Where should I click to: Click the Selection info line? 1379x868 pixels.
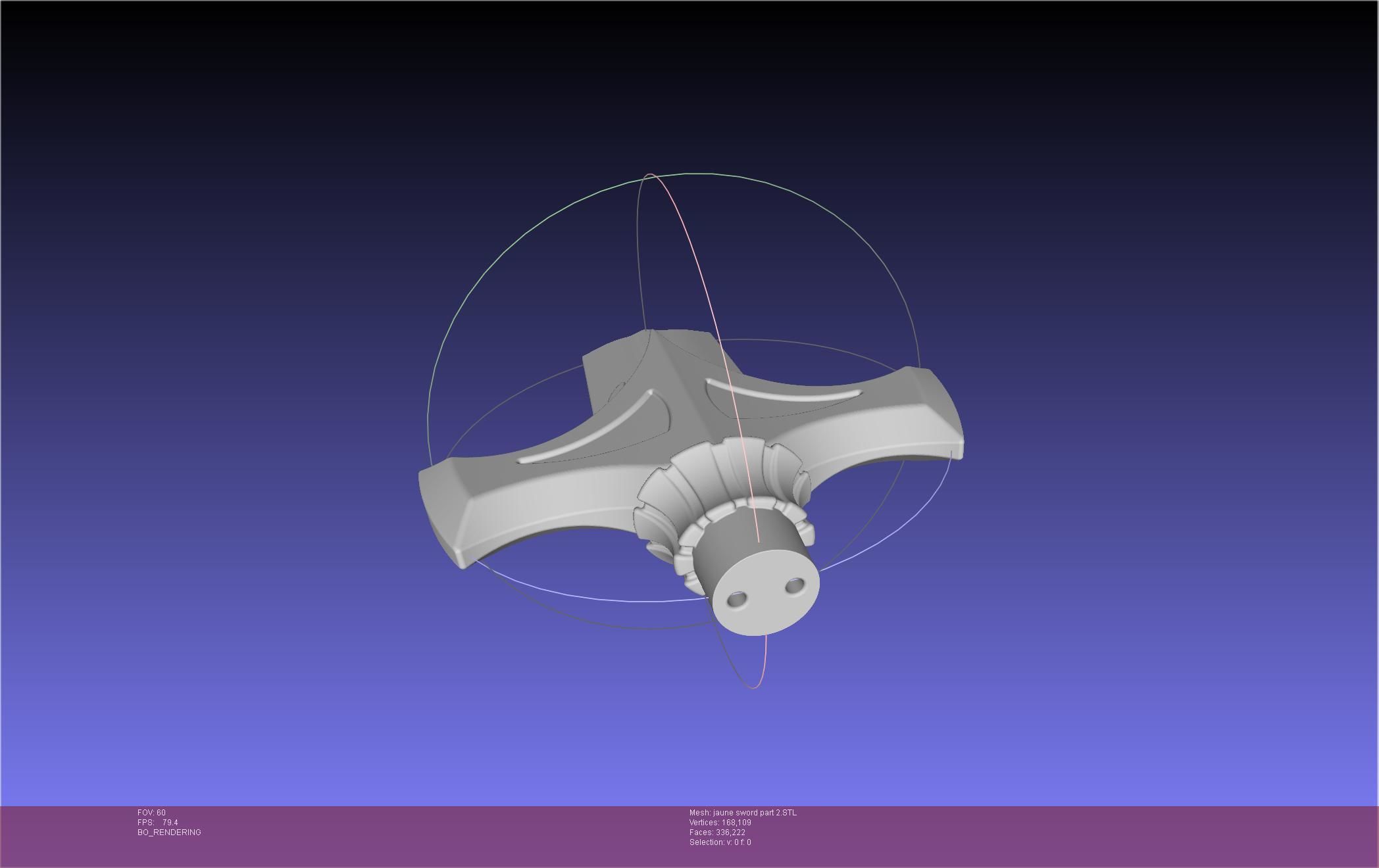[x=720, y=842]
